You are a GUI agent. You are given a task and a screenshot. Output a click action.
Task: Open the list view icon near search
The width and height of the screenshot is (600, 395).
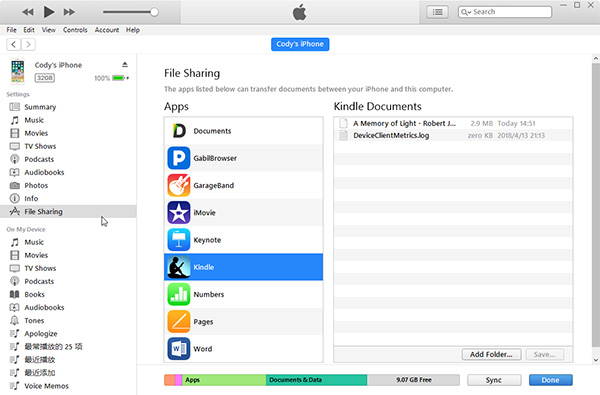[x=437, y=12]
